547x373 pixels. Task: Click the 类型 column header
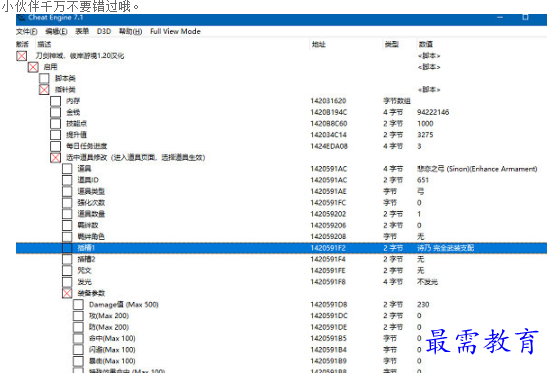pos(391,44)
